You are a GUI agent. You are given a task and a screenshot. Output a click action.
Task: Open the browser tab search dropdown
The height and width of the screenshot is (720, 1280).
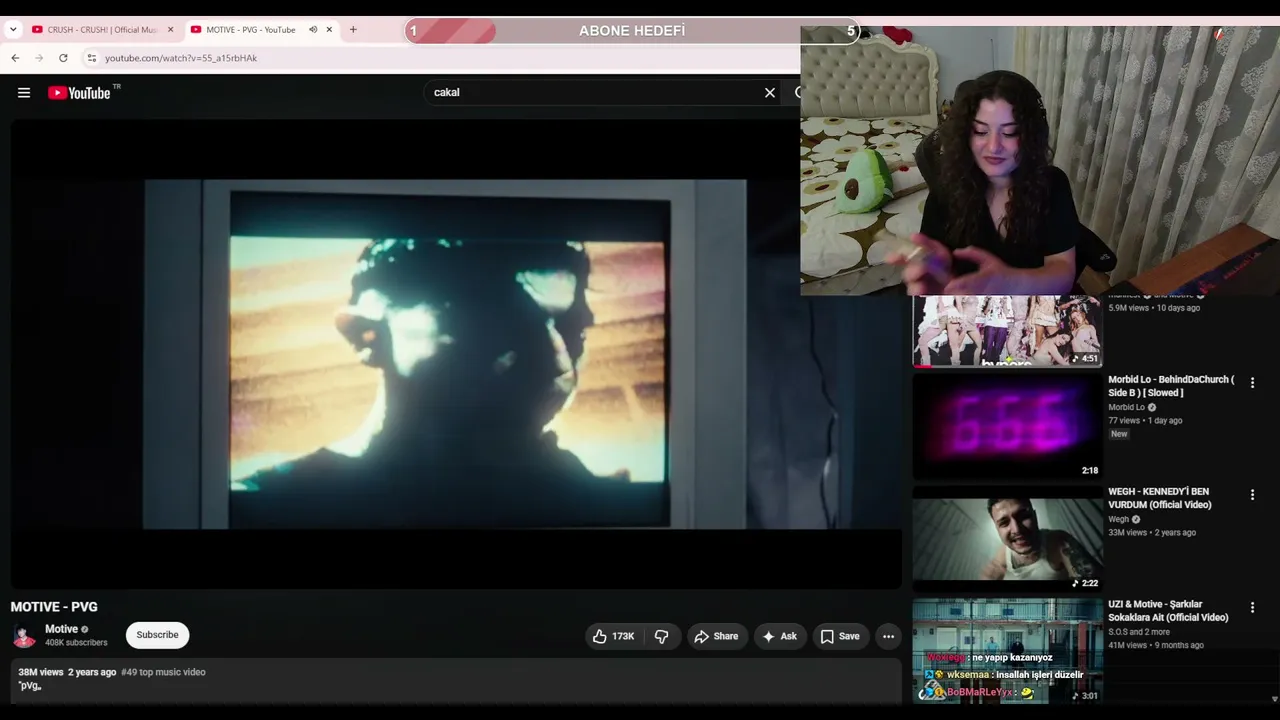click(13, 30)
